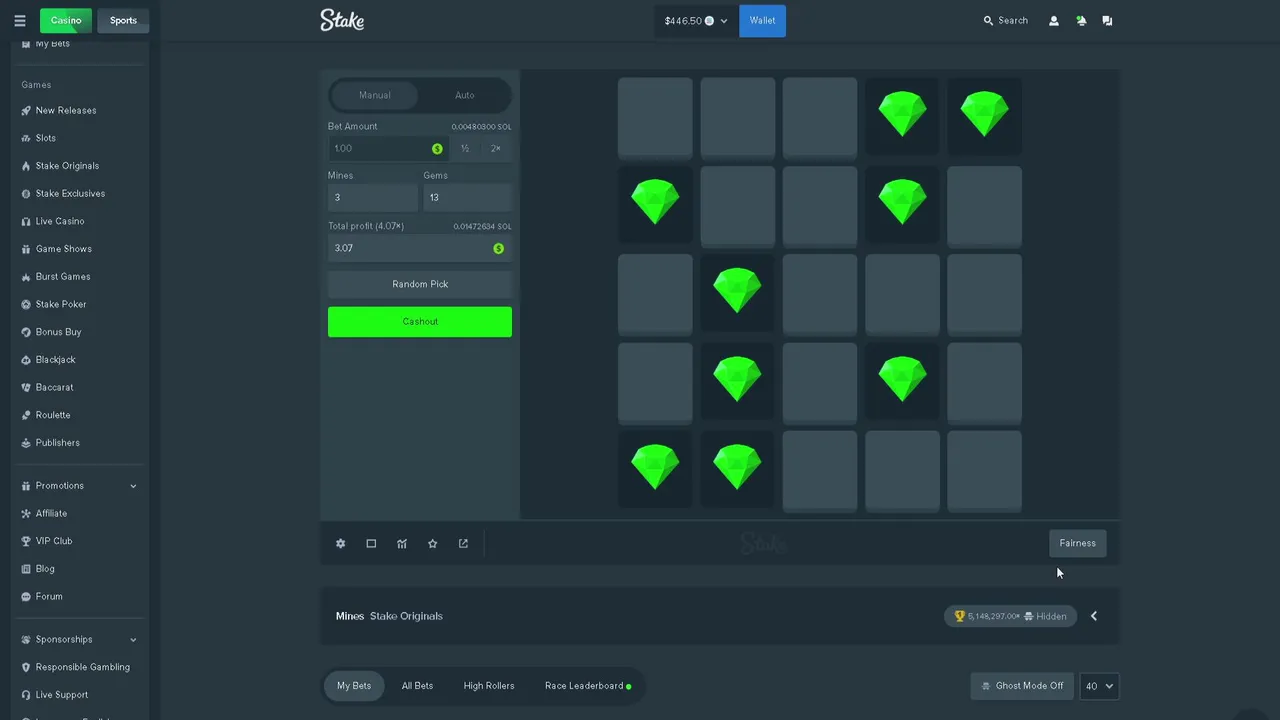Switch to Auto betting mode
This screenshot has height=720, width=1280.
(465, 95)
